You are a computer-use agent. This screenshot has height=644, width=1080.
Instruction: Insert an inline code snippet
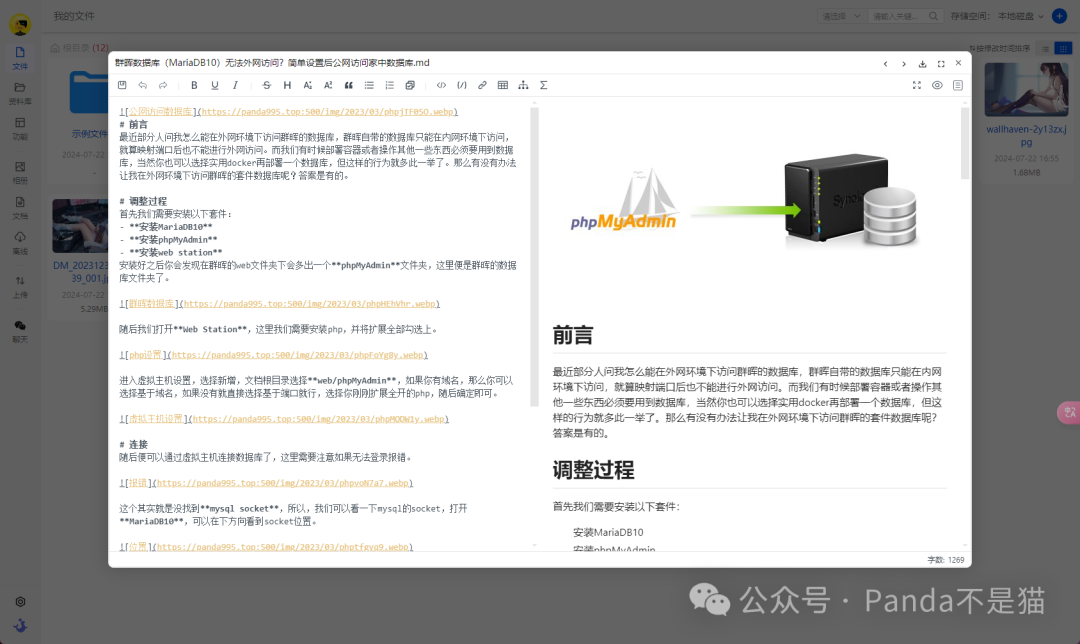pyautogui.click(x=442, y=85)
